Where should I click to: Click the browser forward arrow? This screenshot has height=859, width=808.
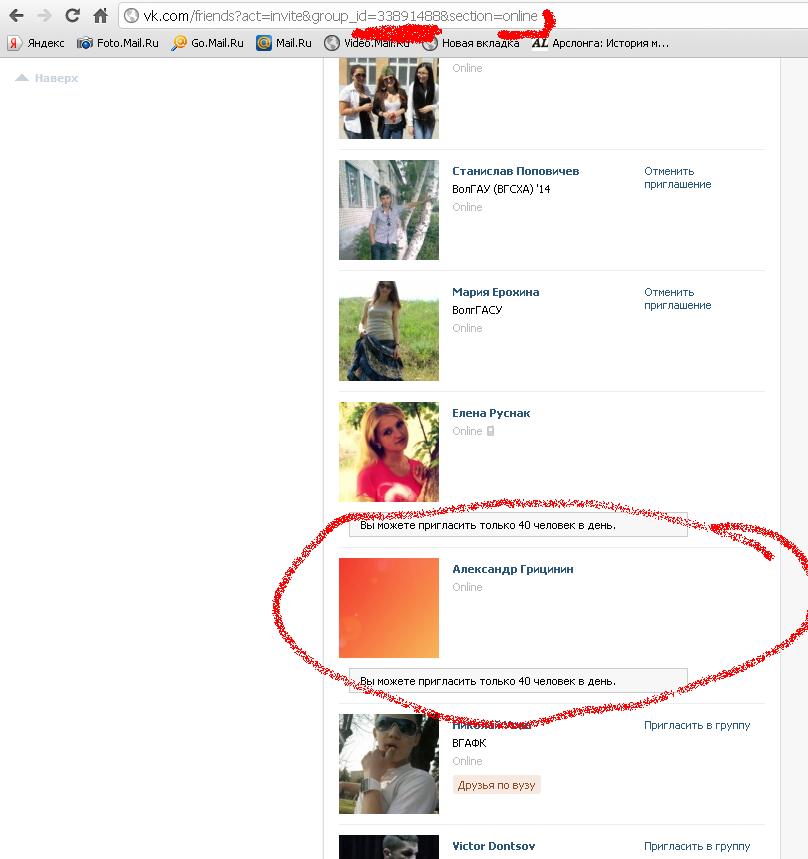coord(44,15)
